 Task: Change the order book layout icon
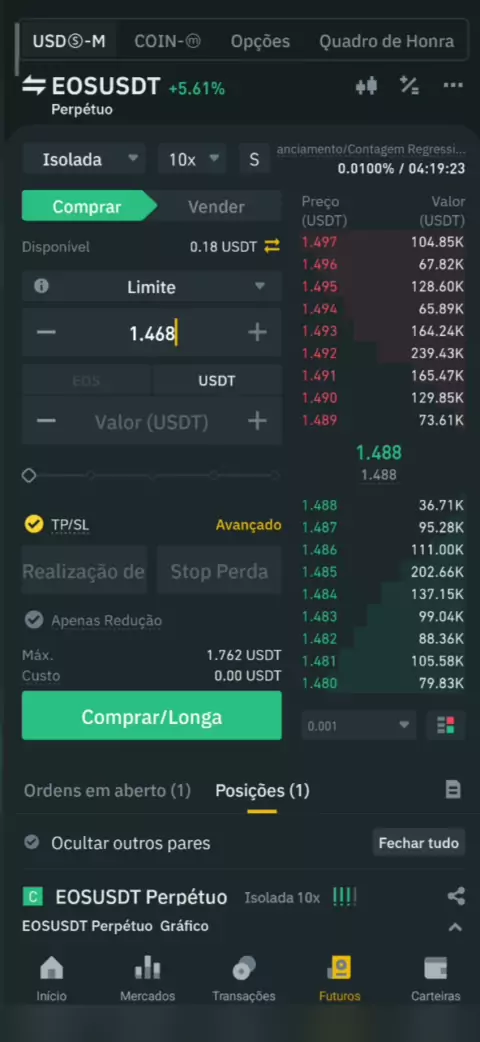(445, 725)
